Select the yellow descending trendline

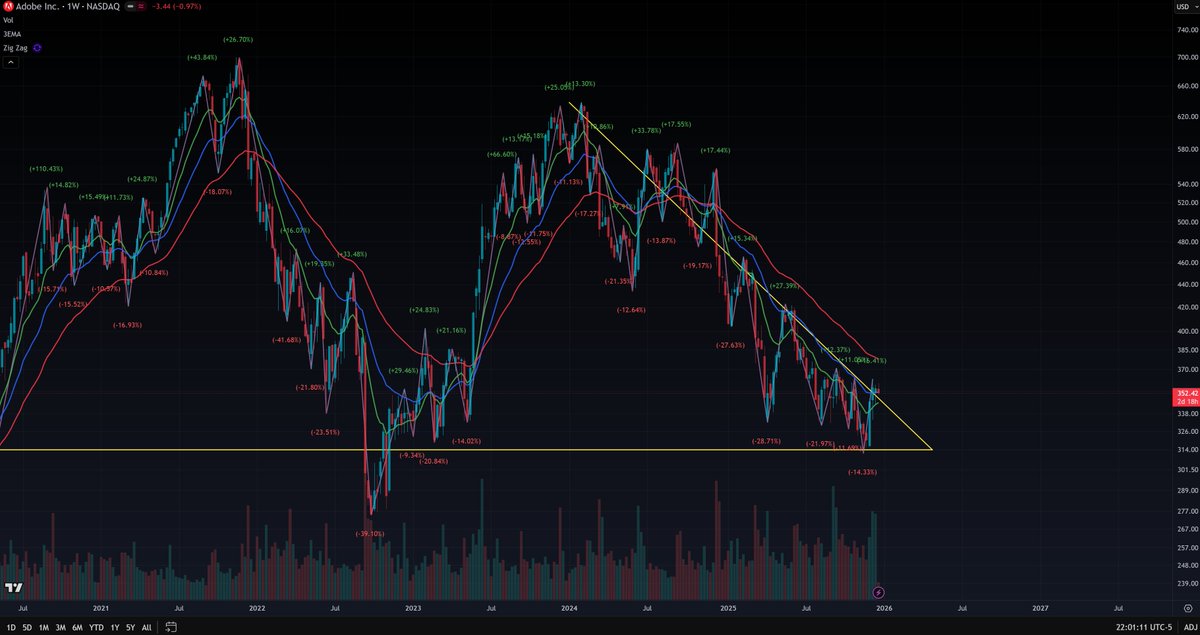click(750, 275)
